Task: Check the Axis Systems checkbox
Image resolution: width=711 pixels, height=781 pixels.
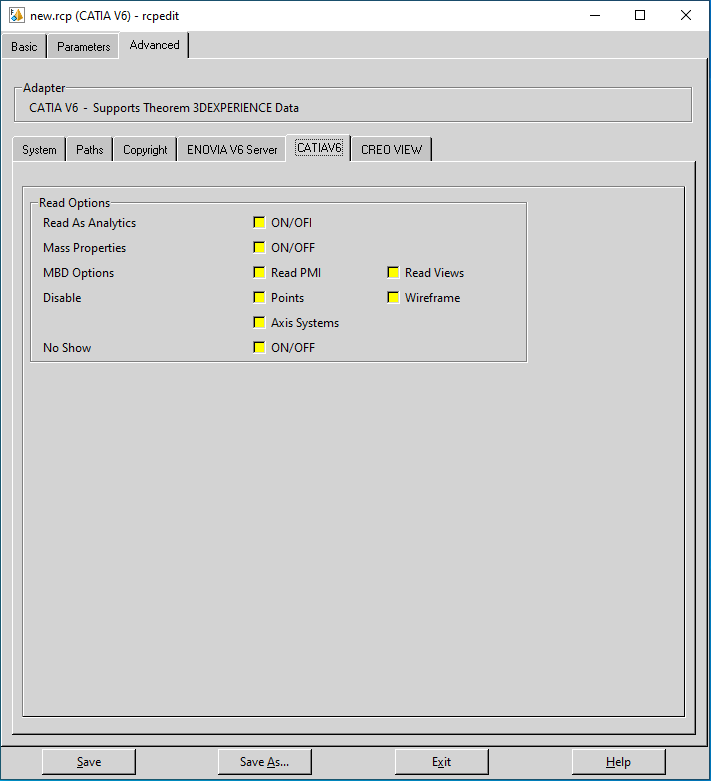Action: point(259,322)
